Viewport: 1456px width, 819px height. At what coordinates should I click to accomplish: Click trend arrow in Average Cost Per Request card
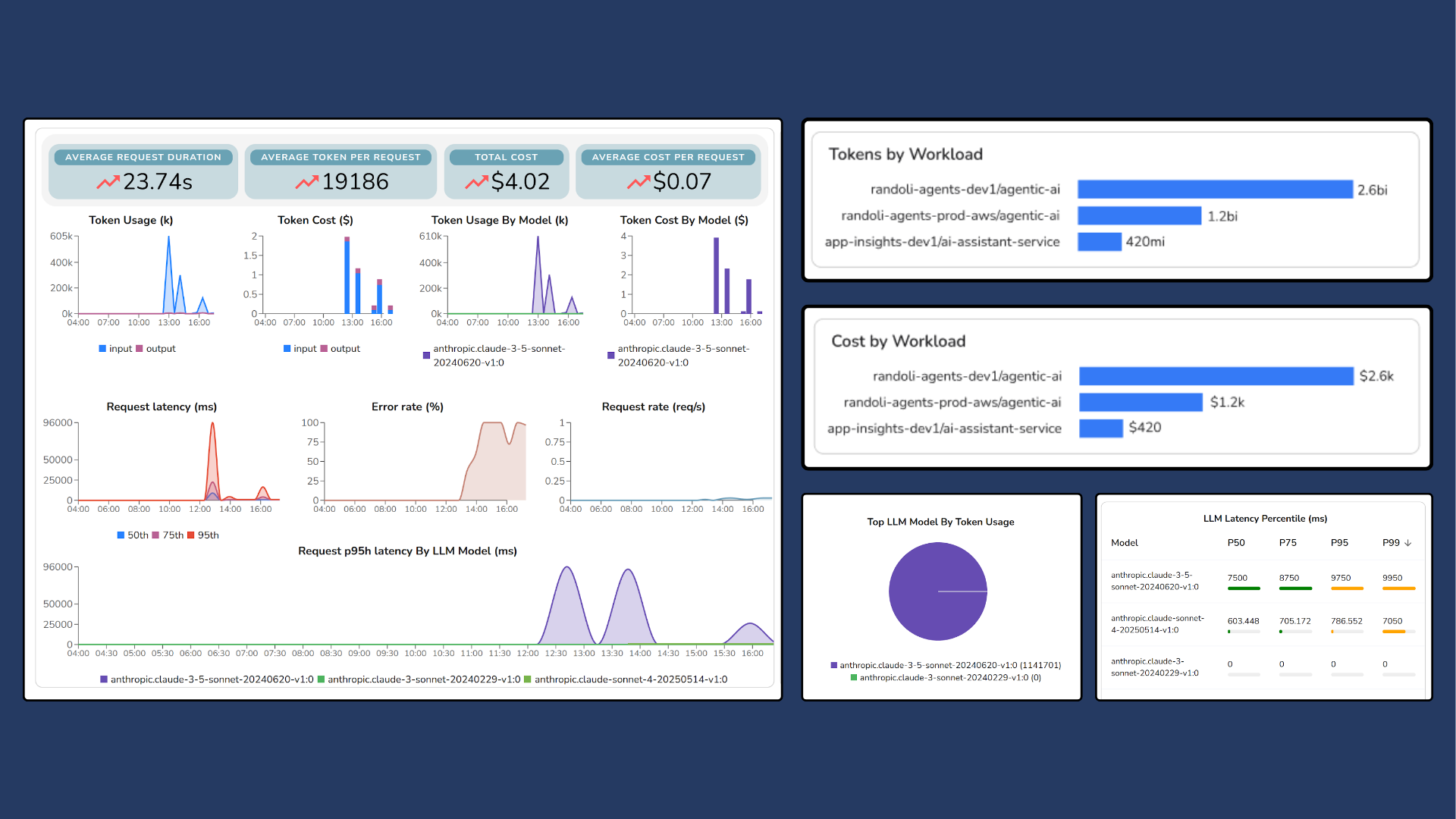tap(638, 182)
